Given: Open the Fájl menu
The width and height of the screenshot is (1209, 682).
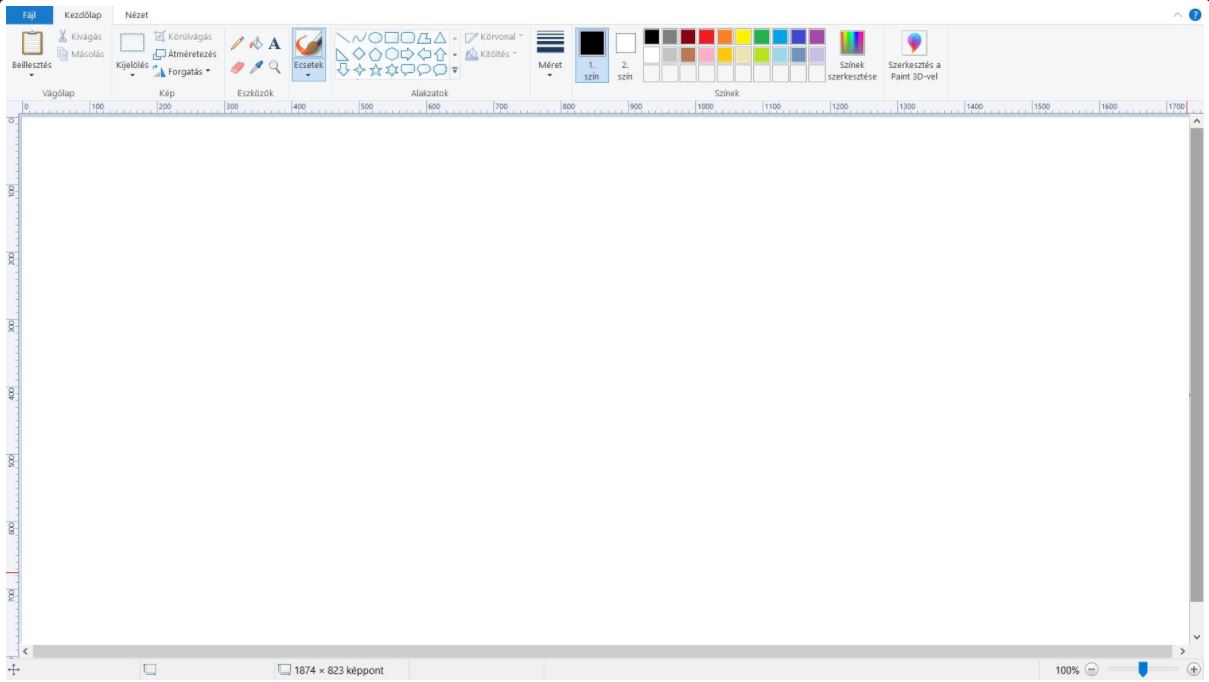Looking at the screenshot, I should pos(29,15).
